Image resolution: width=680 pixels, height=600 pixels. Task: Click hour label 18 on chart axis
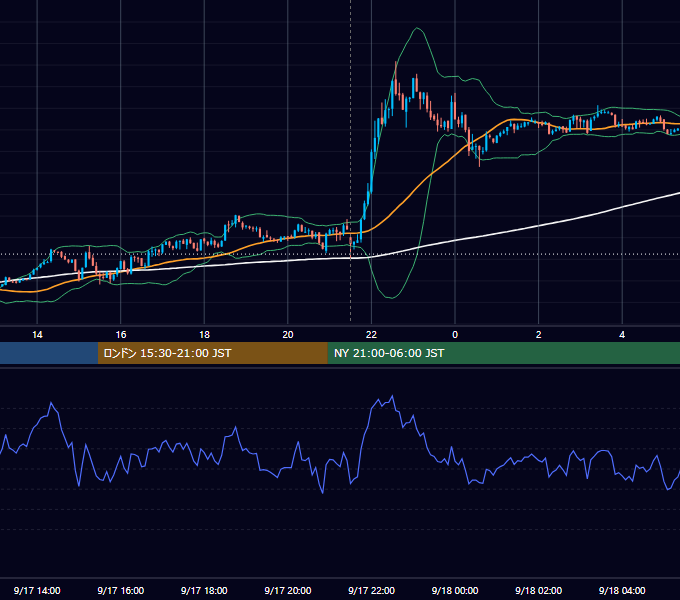(x=204, y=335)
